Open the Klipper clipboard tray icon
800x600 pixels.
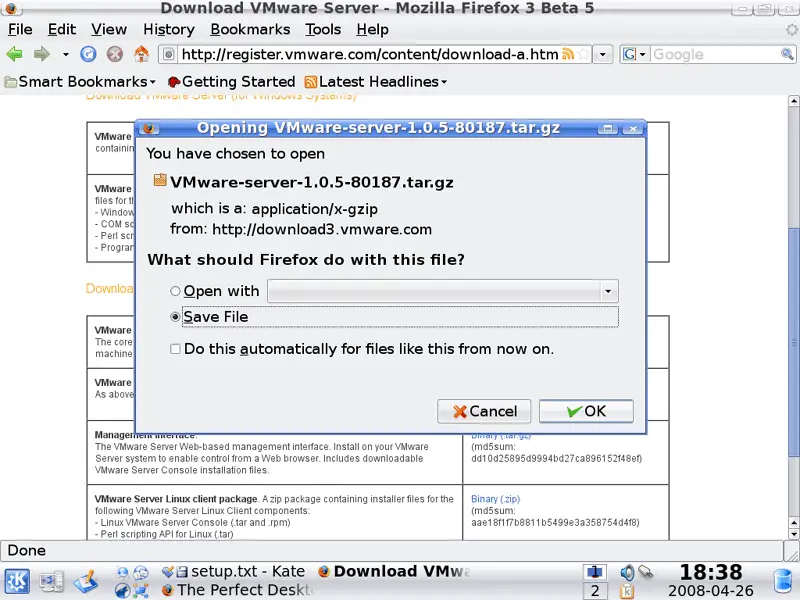pyautogui.click(x=627, y=591)
